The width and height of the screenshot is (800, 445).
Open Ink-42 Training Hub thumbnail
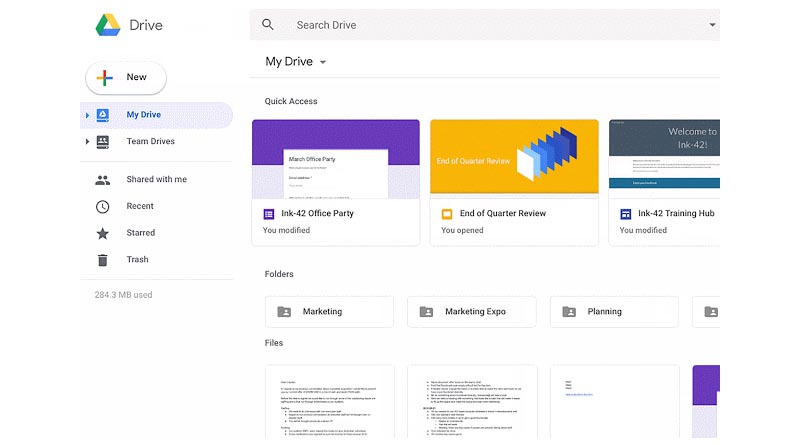pyautogui.click(x=664, y=159)
